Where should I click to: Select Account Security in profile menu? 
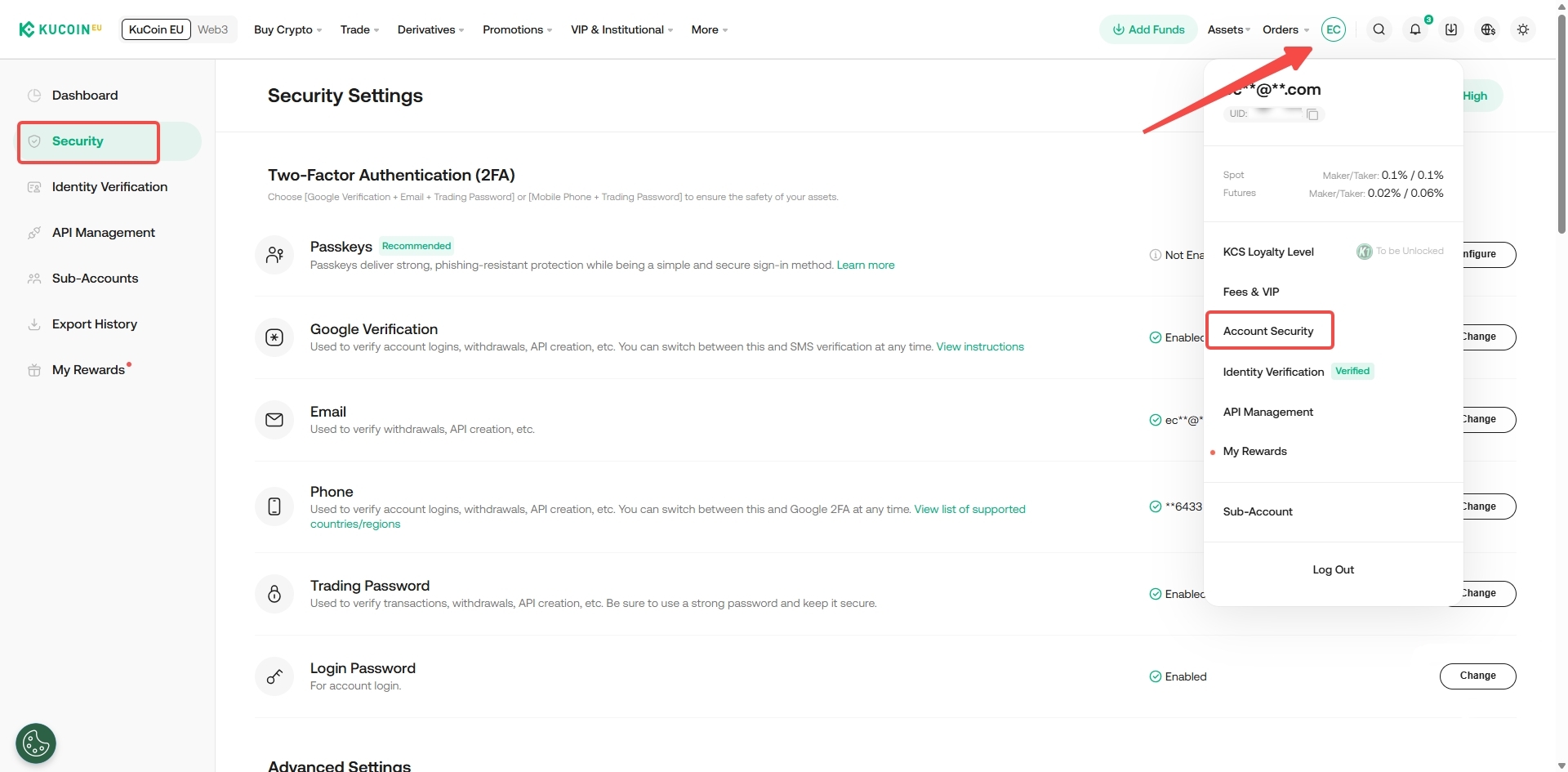[1268, 331]
